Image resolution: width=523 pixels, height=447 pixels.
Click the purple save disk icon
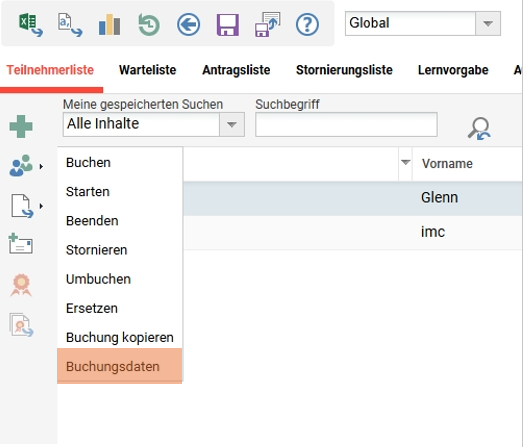228,25
